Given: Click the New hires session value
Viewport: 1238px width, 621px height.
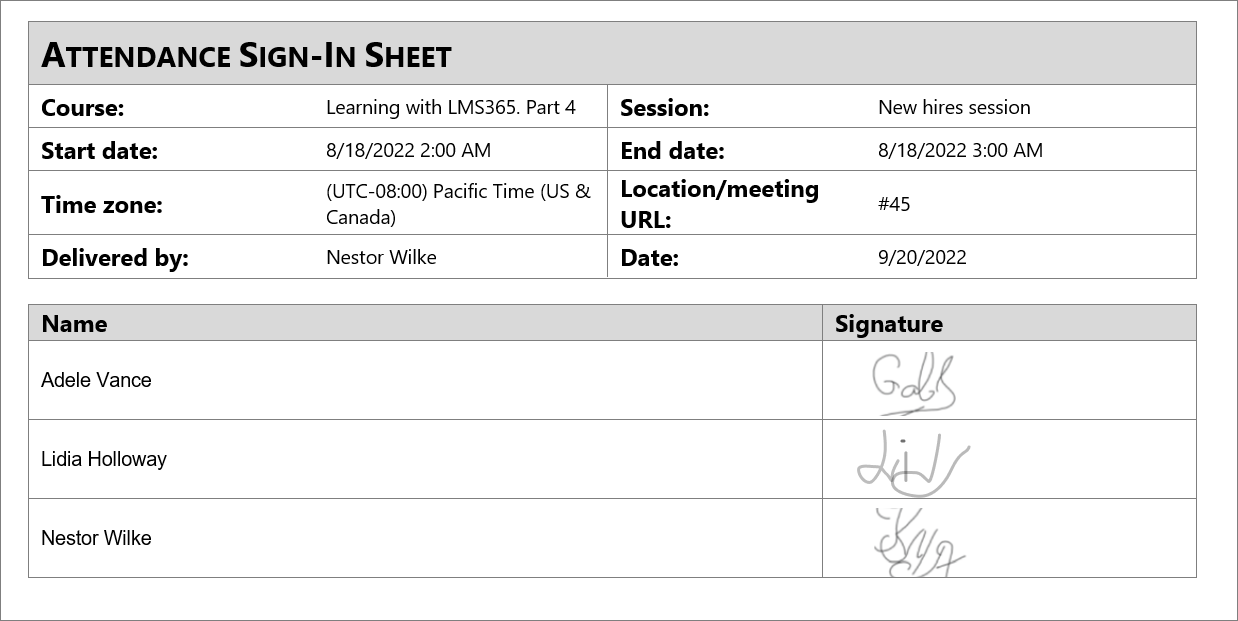Looking at the screenshot, I should tap(954, 107).
